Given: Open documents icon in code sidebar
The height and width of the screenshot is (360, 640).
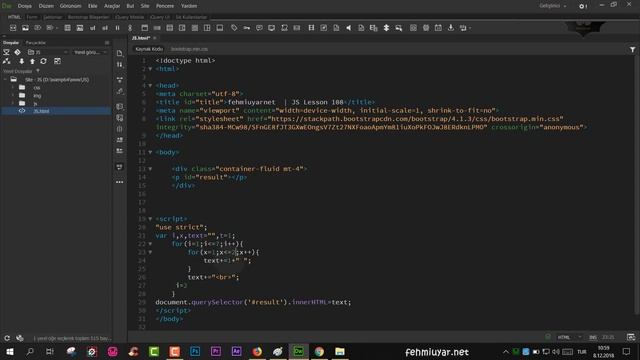Looking at the screenshot, I should [120, 53].
